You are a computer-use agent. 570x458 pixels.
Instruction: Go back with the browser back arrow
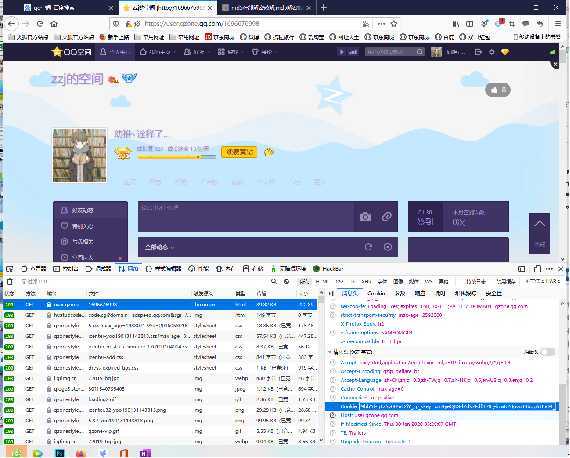click(11, 24)
